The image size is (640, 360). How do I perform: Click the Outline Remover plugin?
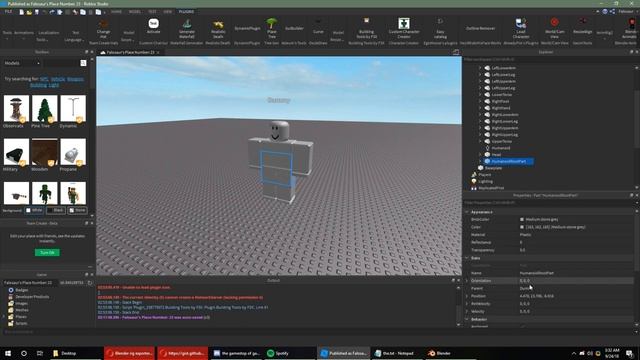(x=480, y=29)
